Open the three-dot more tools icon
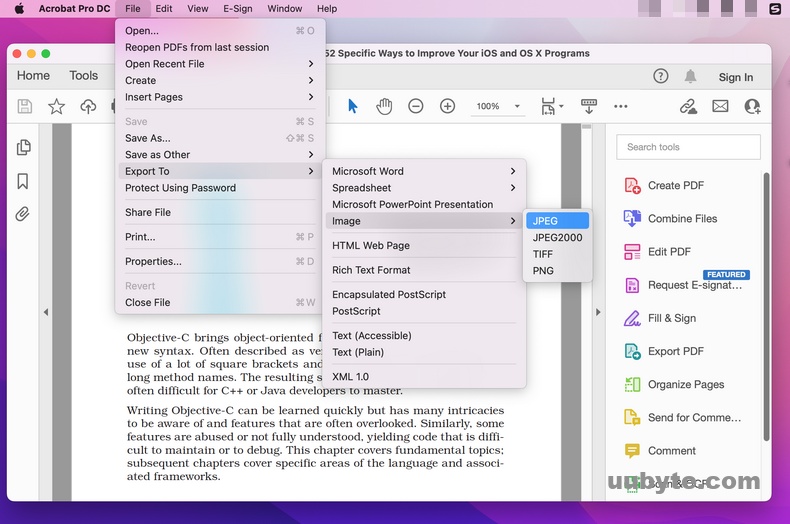The width and height of the screenshot is (790, 524). pos(621,106)
